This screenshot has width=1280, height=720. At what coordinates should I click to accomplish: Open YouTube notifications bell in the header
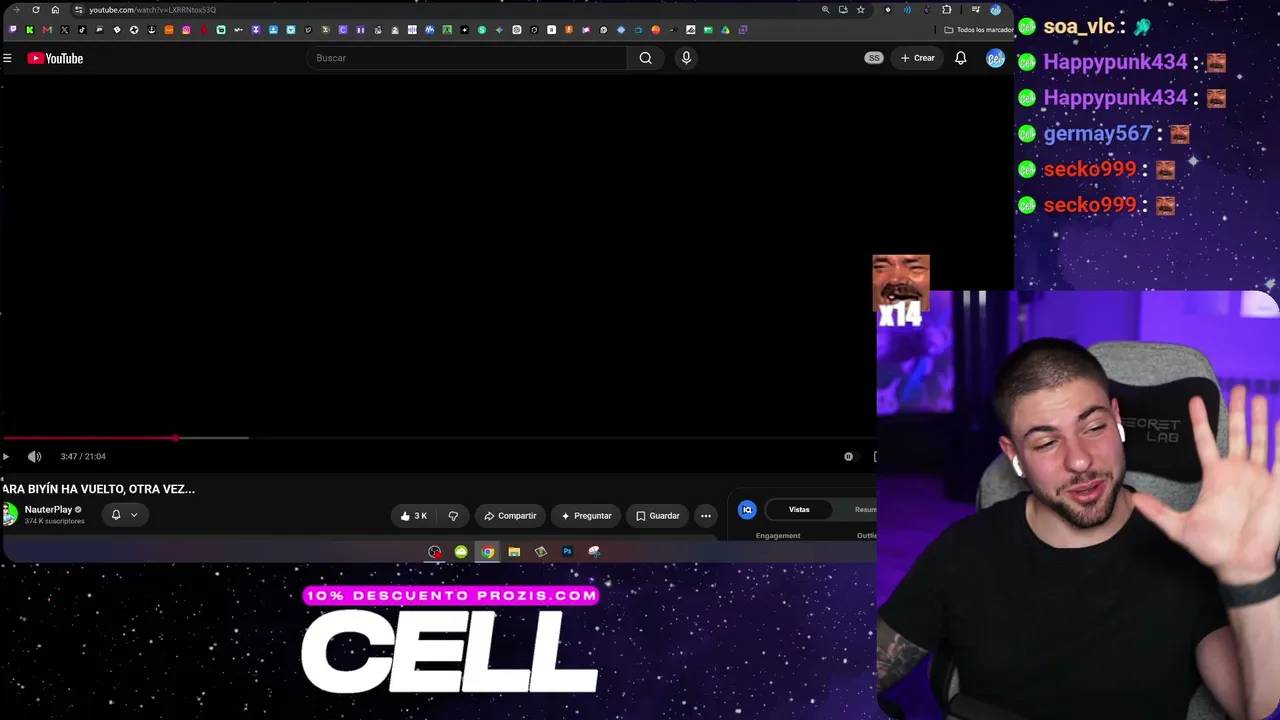click(x=960, y=58)
